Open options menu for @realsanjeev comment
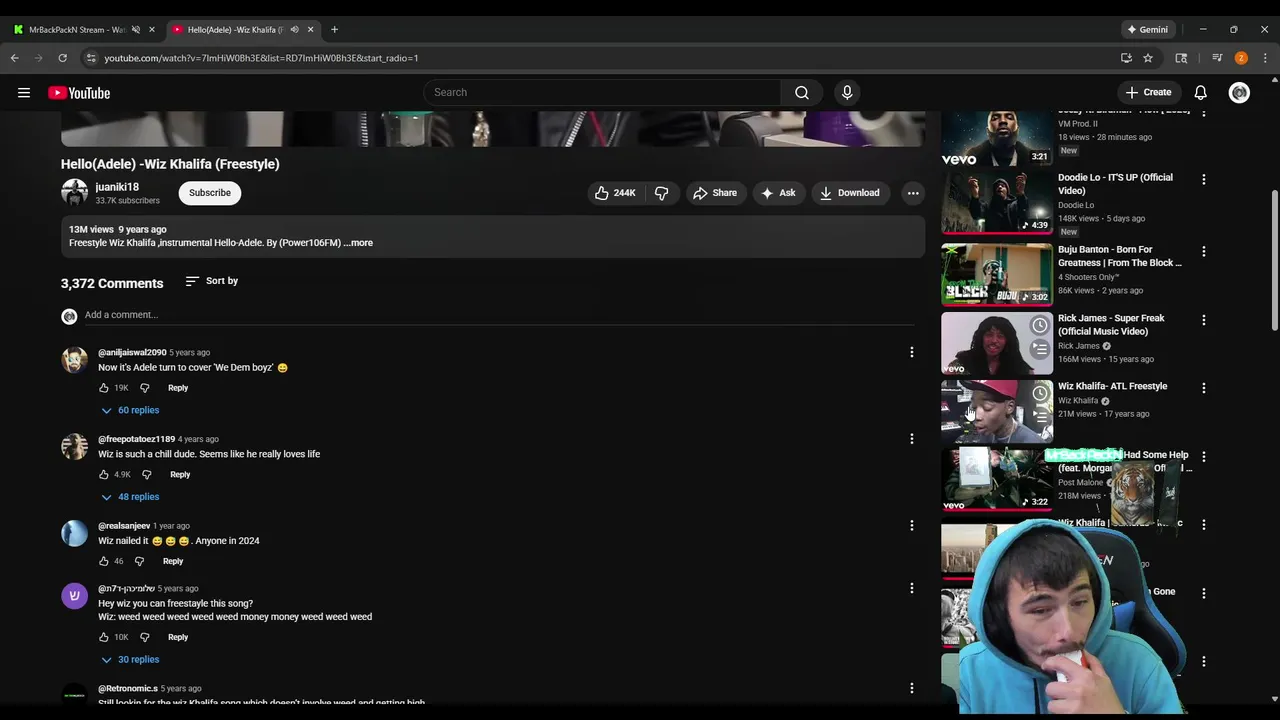 click(911, 525)
